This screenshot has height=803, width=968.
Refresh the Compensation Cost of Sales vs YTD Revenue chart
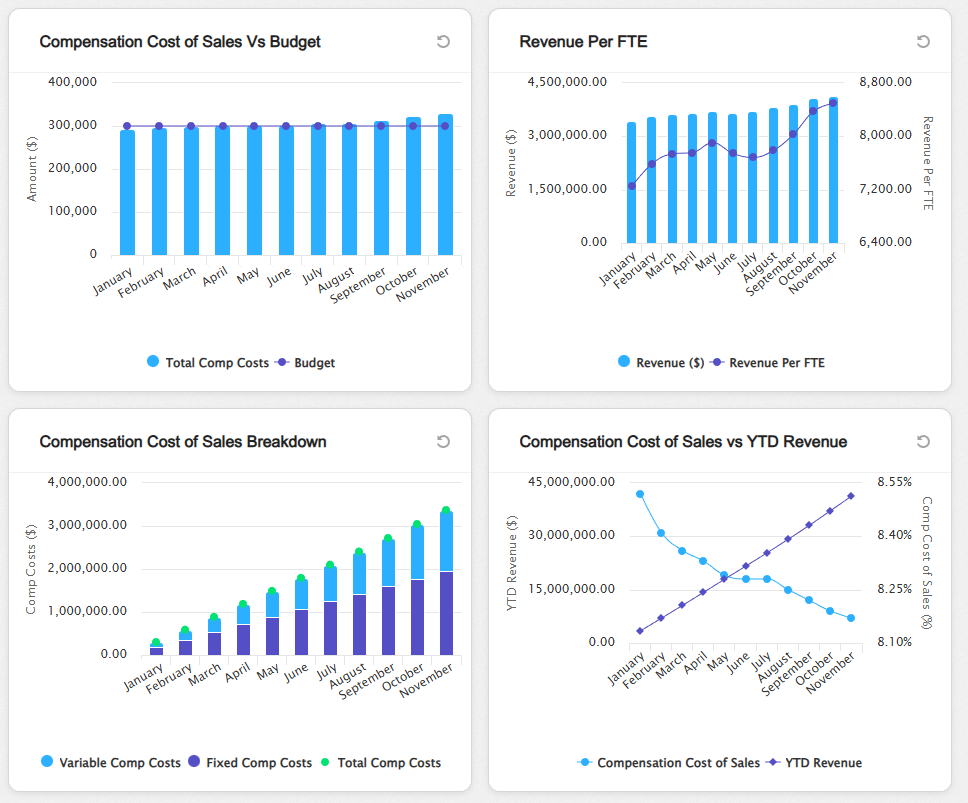coord(923,441)
